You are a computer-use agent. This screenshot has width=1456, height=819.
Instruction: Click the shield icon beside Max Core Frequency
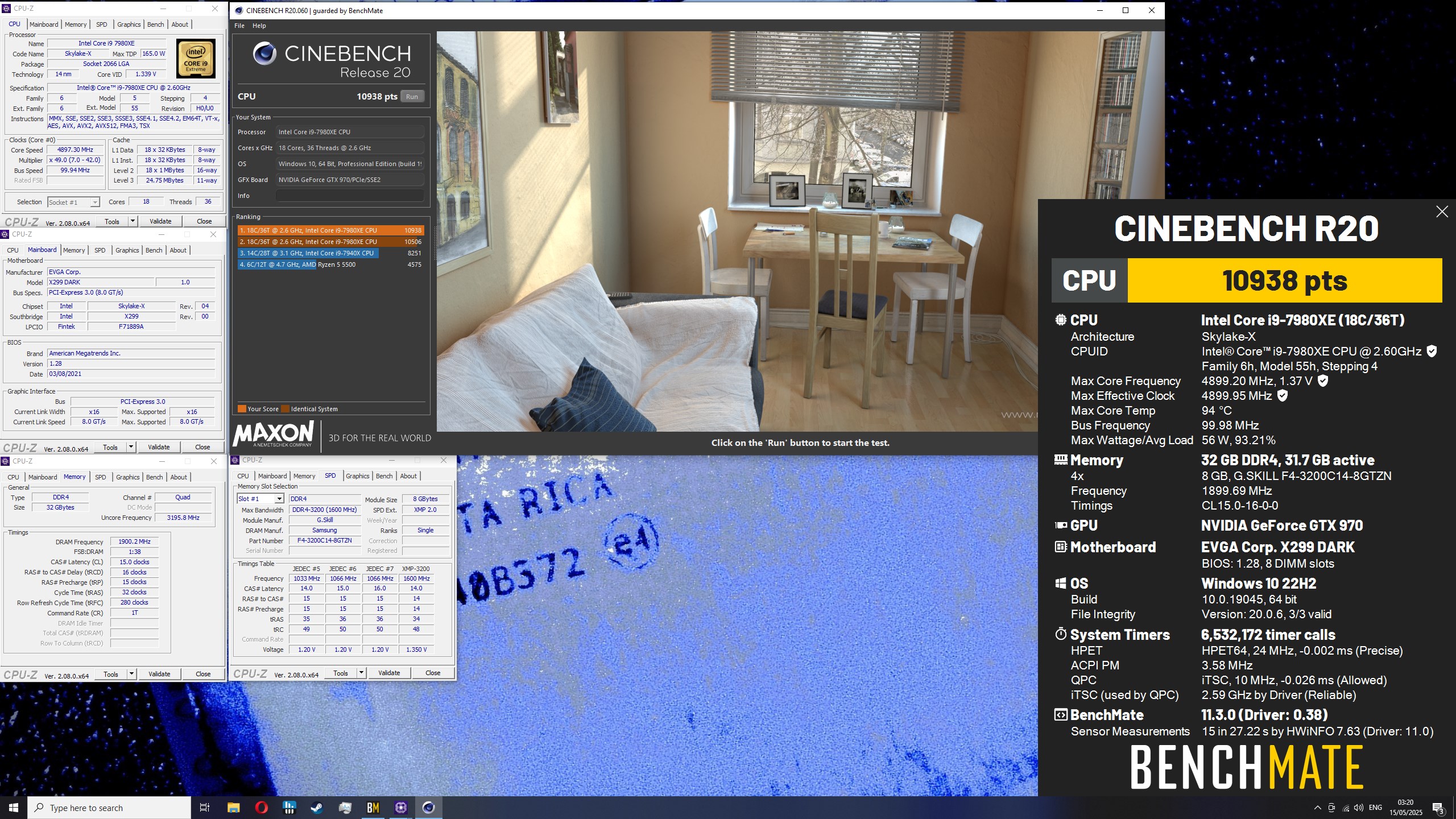click(x=1323, y=381)
